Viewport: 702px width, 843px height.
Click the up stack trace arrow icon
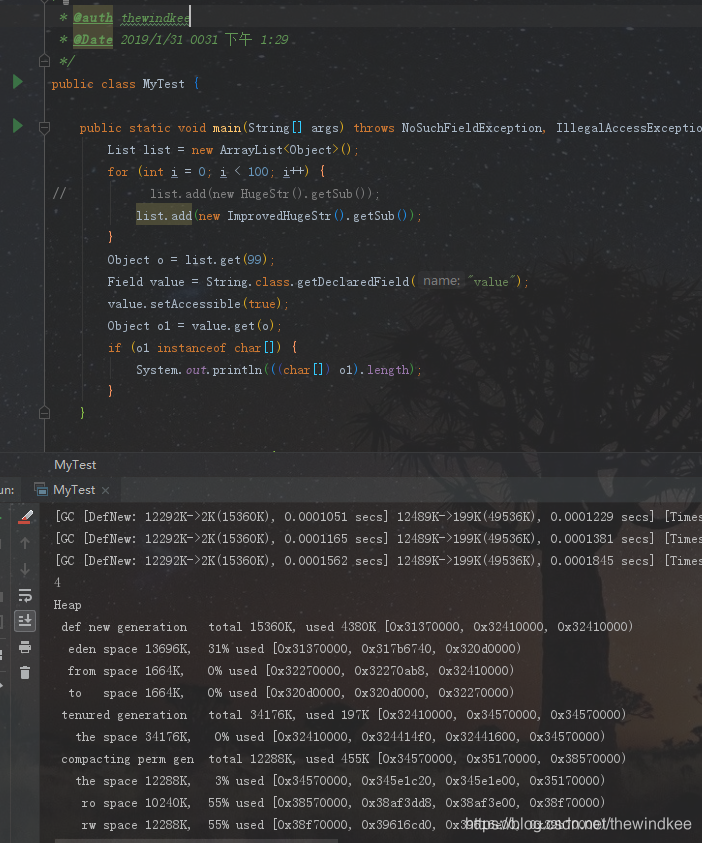(x=25, y=543)
